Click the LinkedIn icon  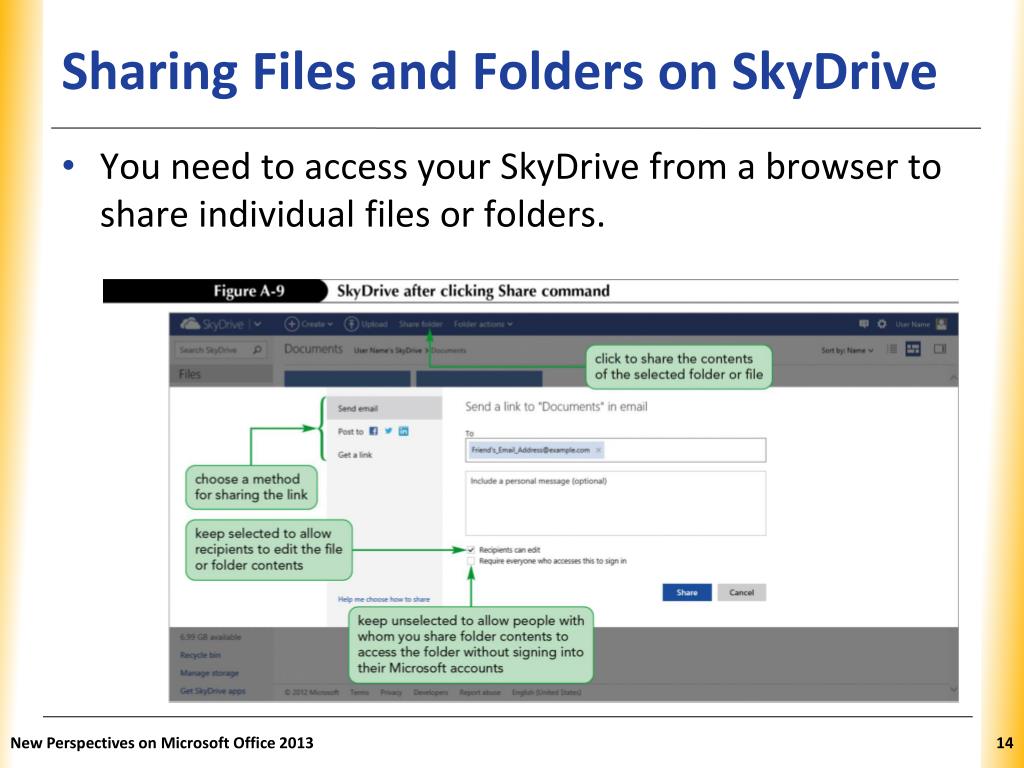(x=404, y=431)
